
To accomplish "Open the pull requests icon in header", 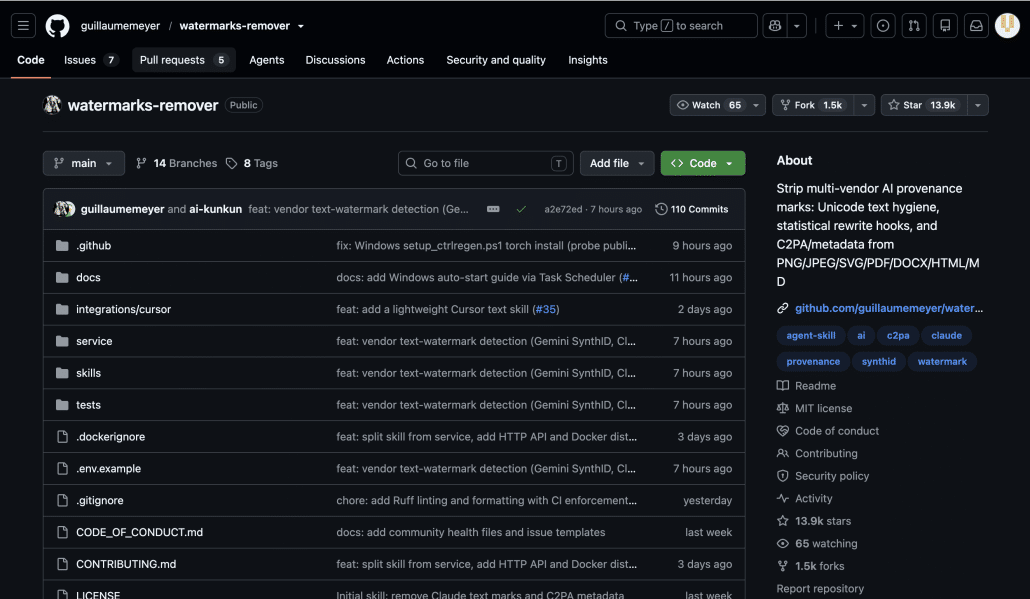I will (914, 26).
